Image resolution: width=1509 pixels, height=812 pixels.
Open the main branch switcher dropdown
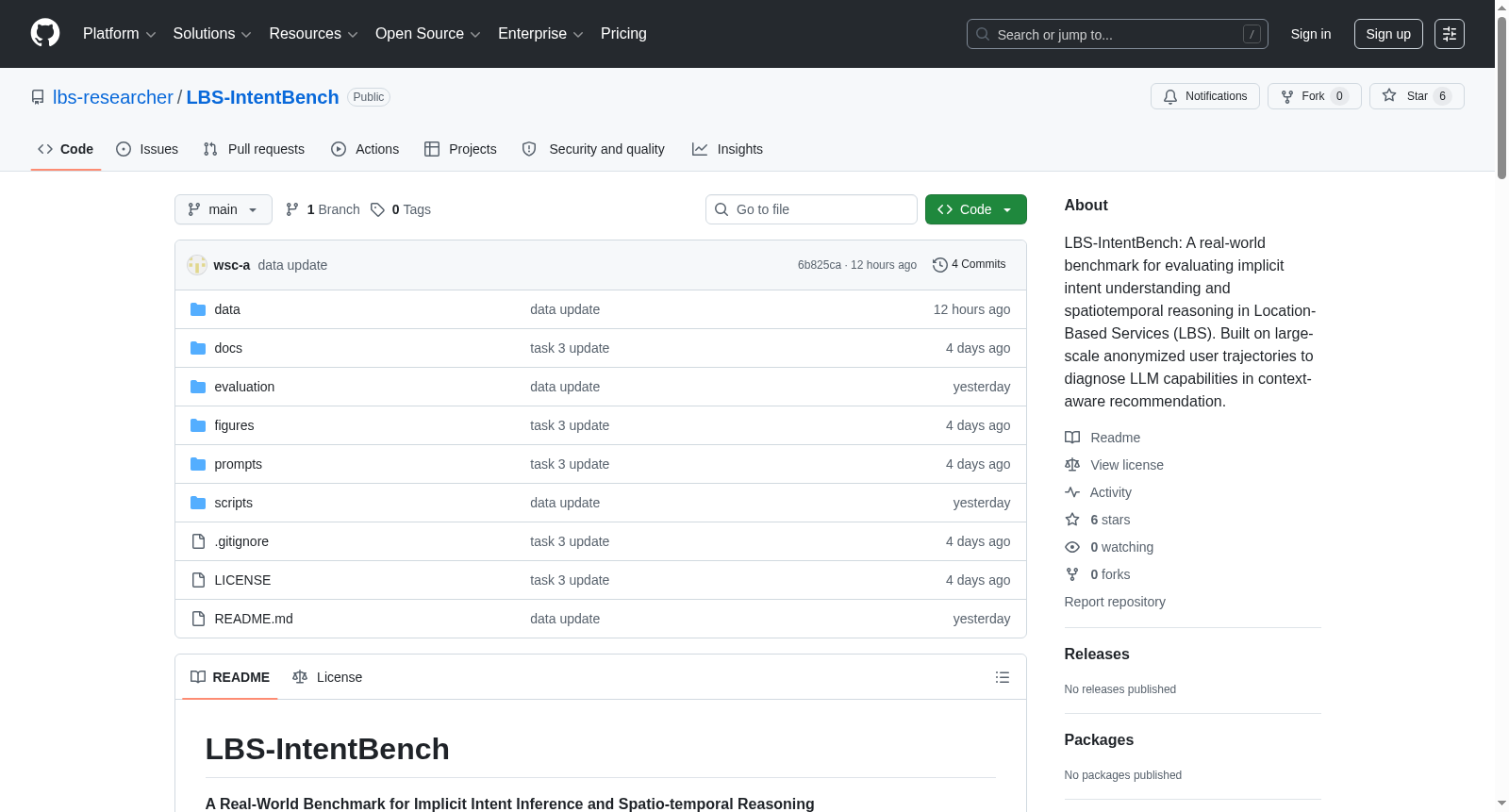224,209
